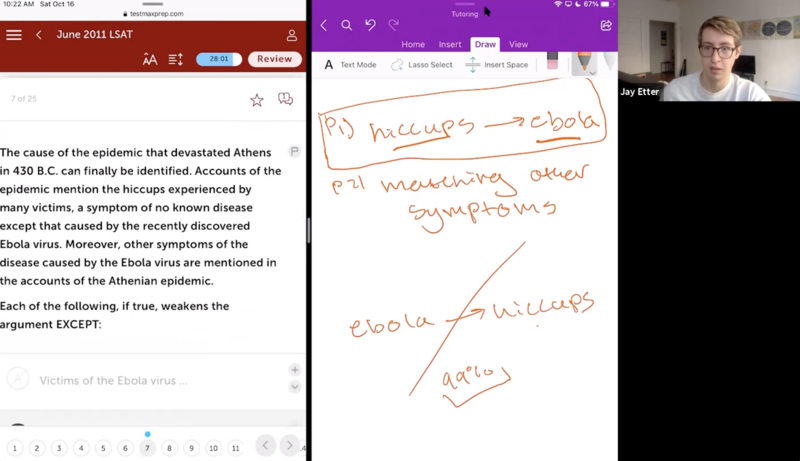This screenshot has width=800, height=461.
Task: Click the 28:01 timer progress bar
Action: pyautogui.click(x=219, y=60)
